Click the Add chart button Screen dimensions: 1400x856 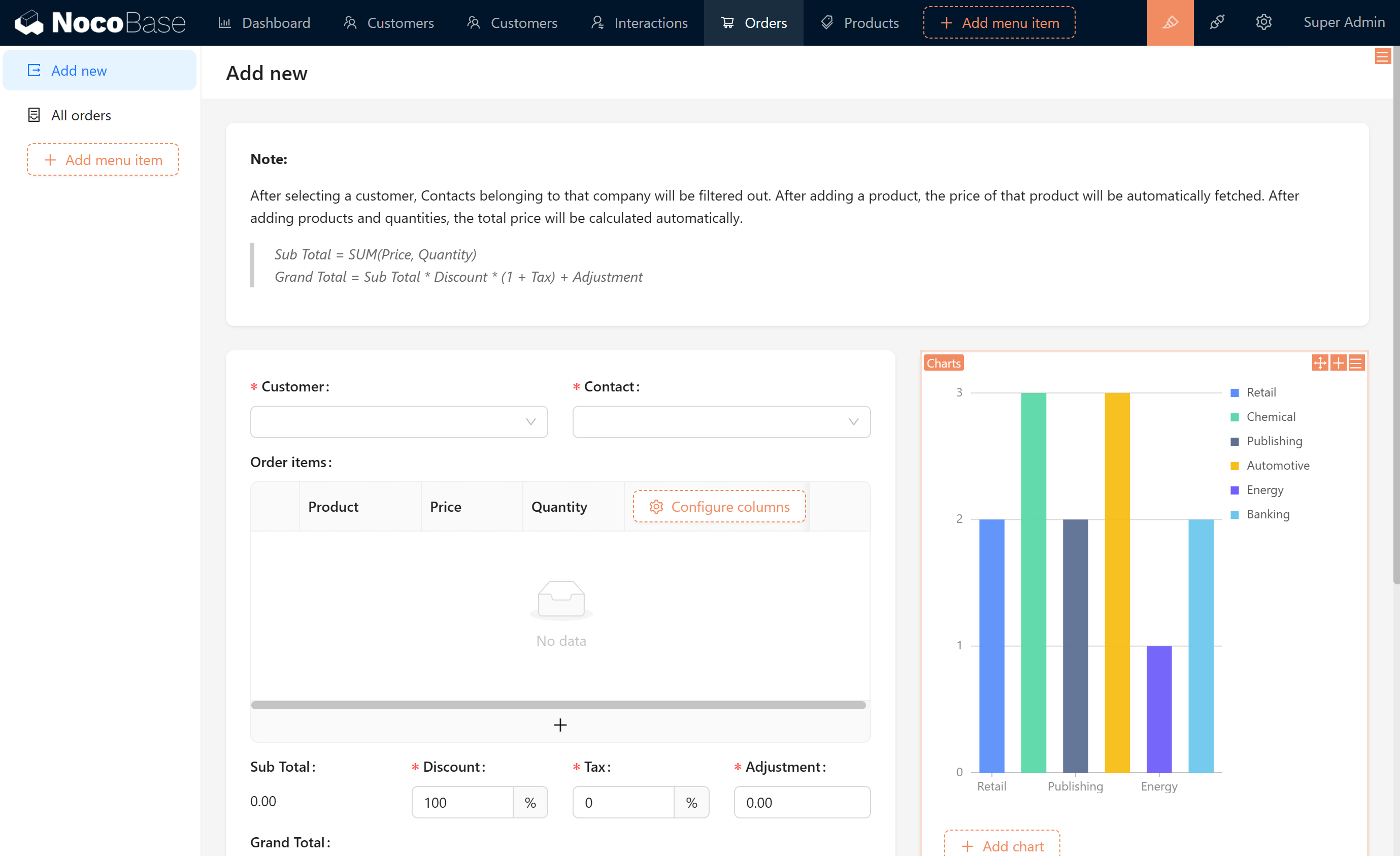click(1002, 846)
